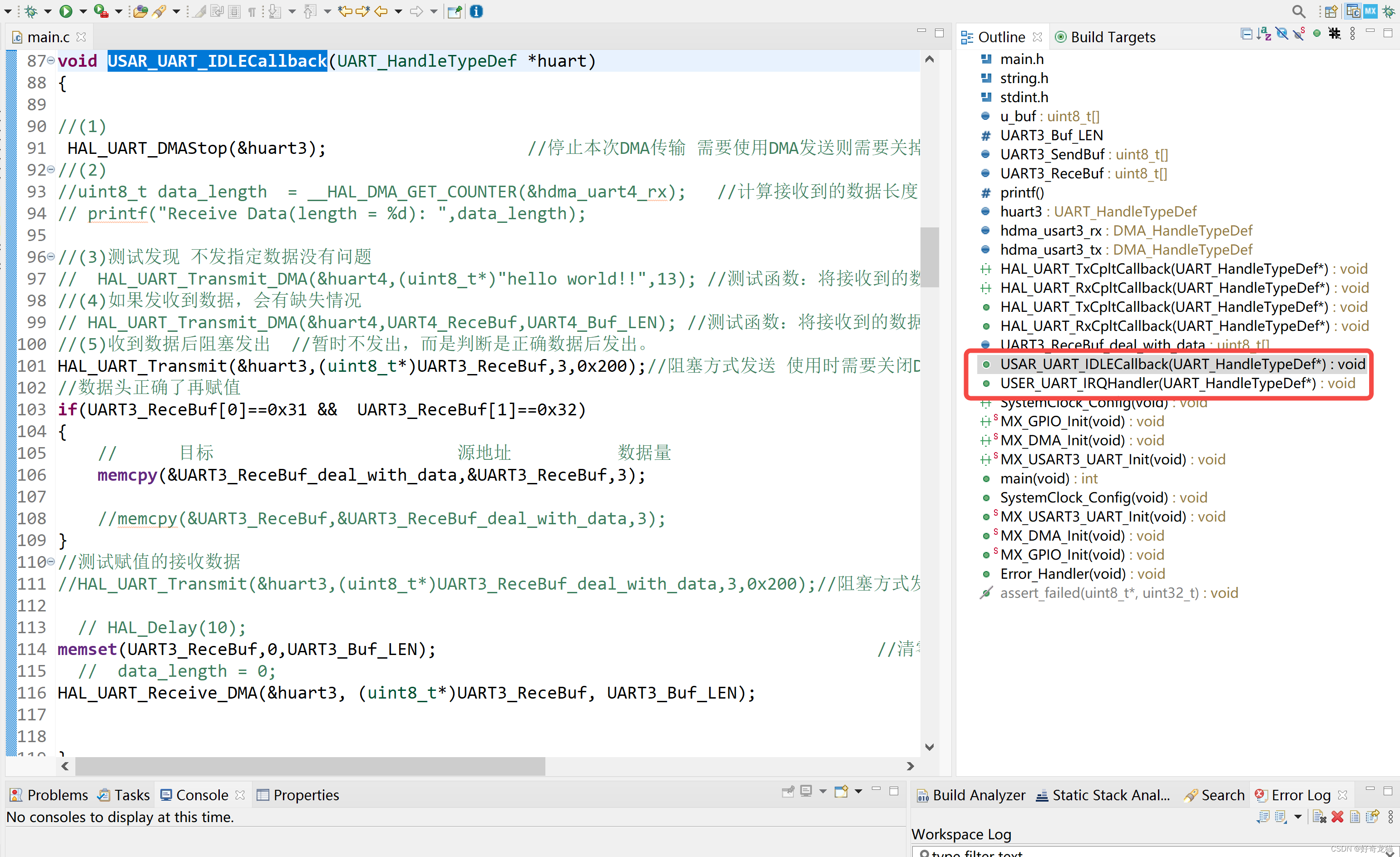Open the MX Device Configuration perspective

coord(1370,11)
